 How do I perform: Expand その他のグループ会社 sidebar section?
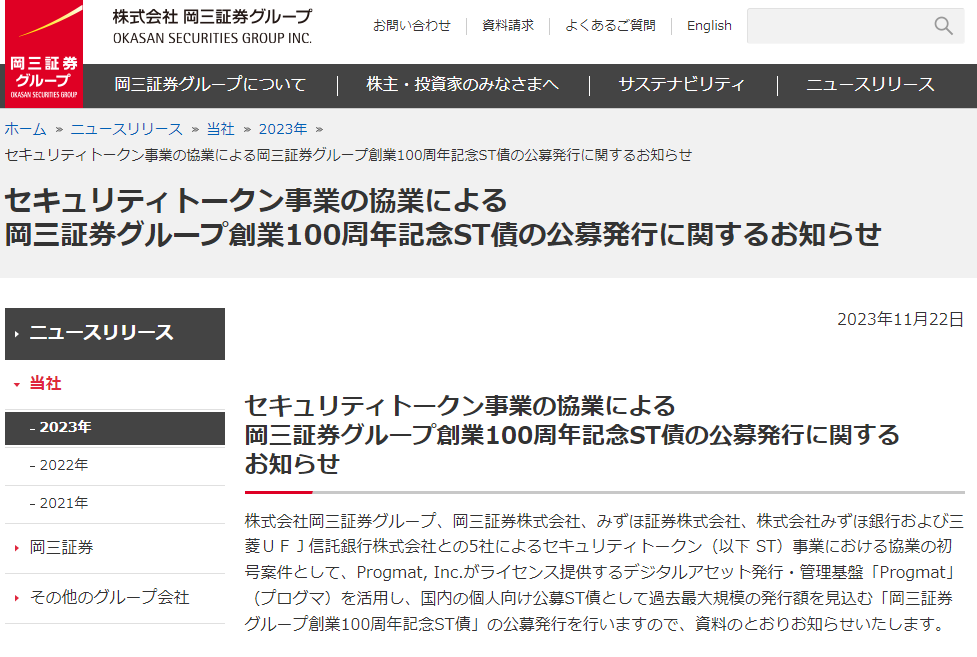tap(115, 598)
